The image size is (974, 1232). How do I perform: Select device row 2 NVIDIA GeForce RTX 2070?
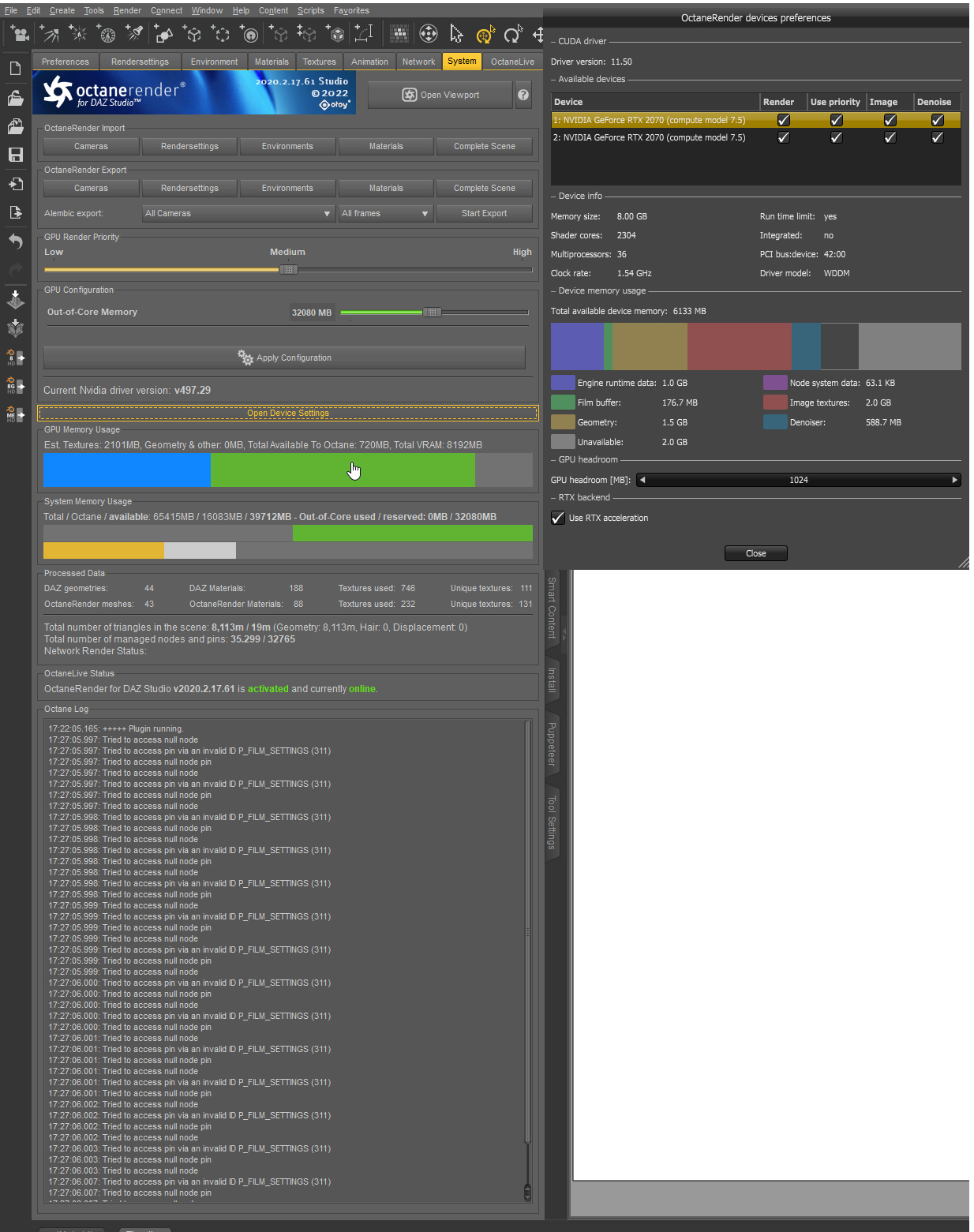click(x=755, y=137)
